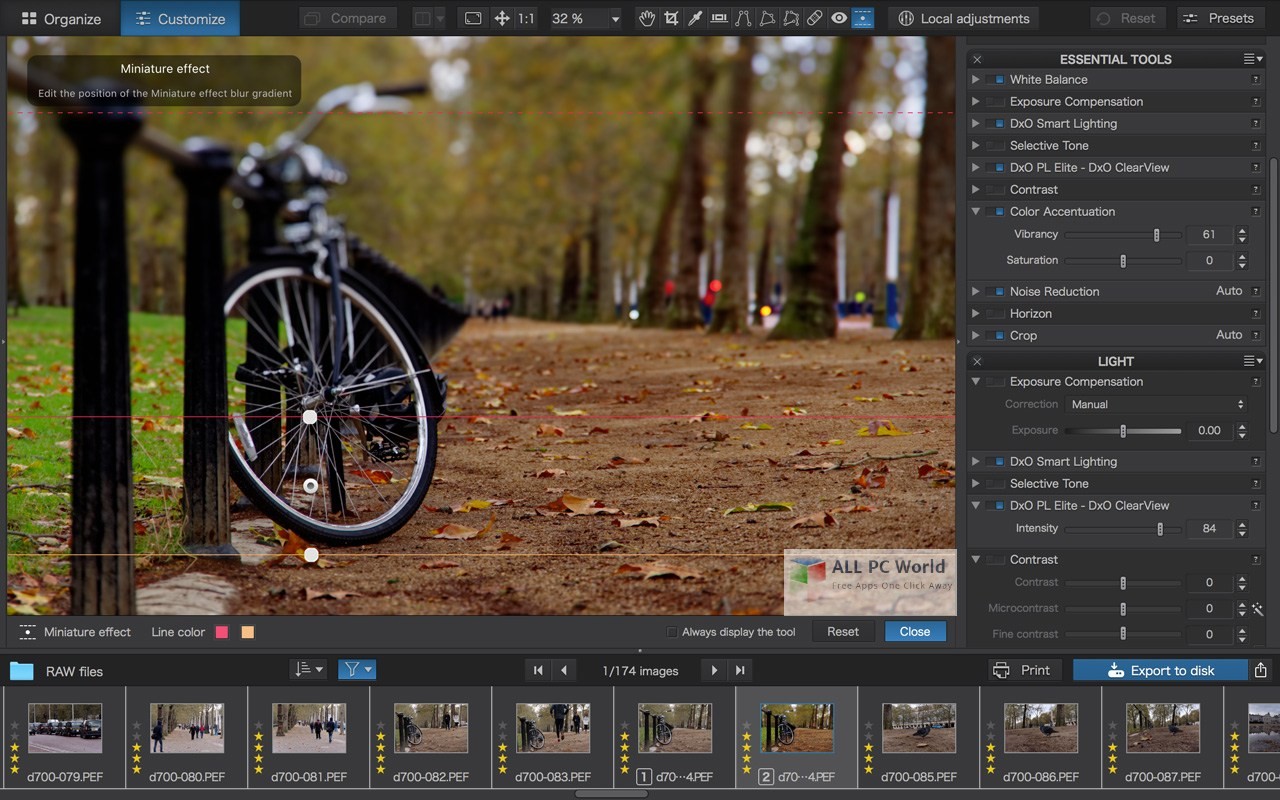This screenshot has height=800, width=1280.
Task: Go to the next image
Action: 714,670
